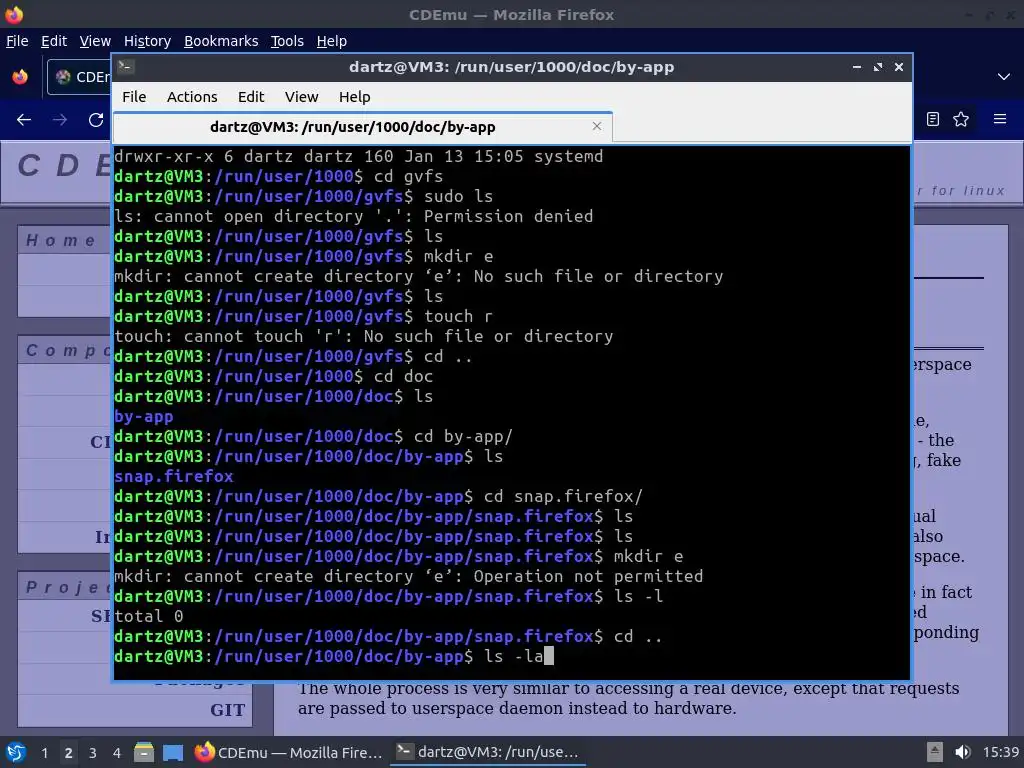Open terminal View menu
Image resolution: width=1024 pixels, height=768 pixels.
pos(301,97)
